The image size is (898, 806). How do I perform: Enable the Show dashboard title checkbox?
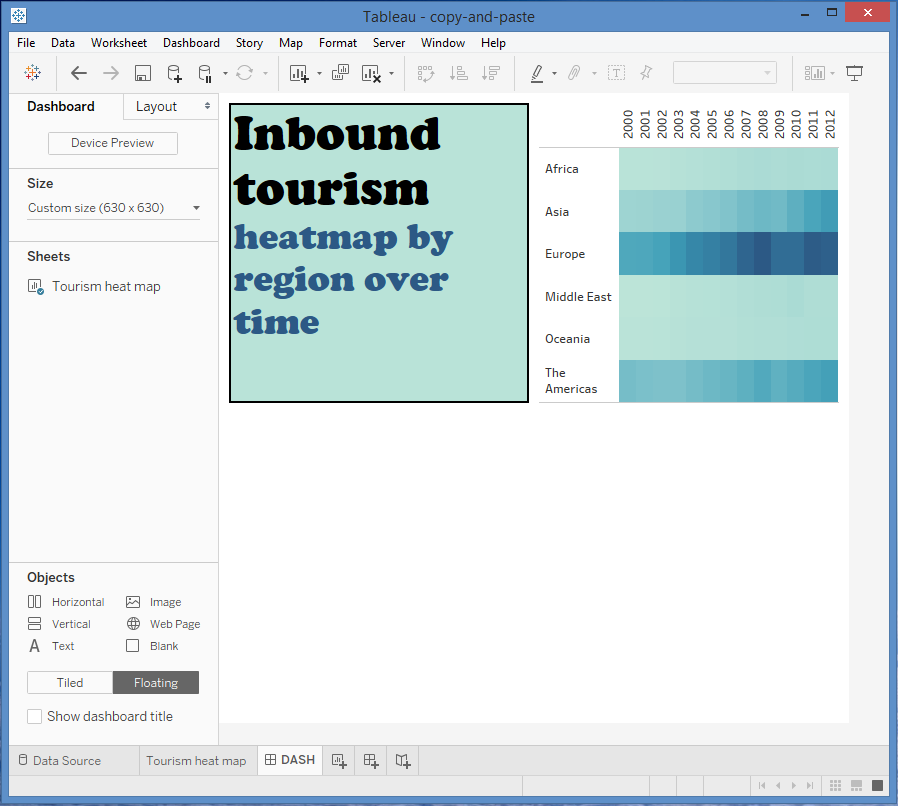35,716
